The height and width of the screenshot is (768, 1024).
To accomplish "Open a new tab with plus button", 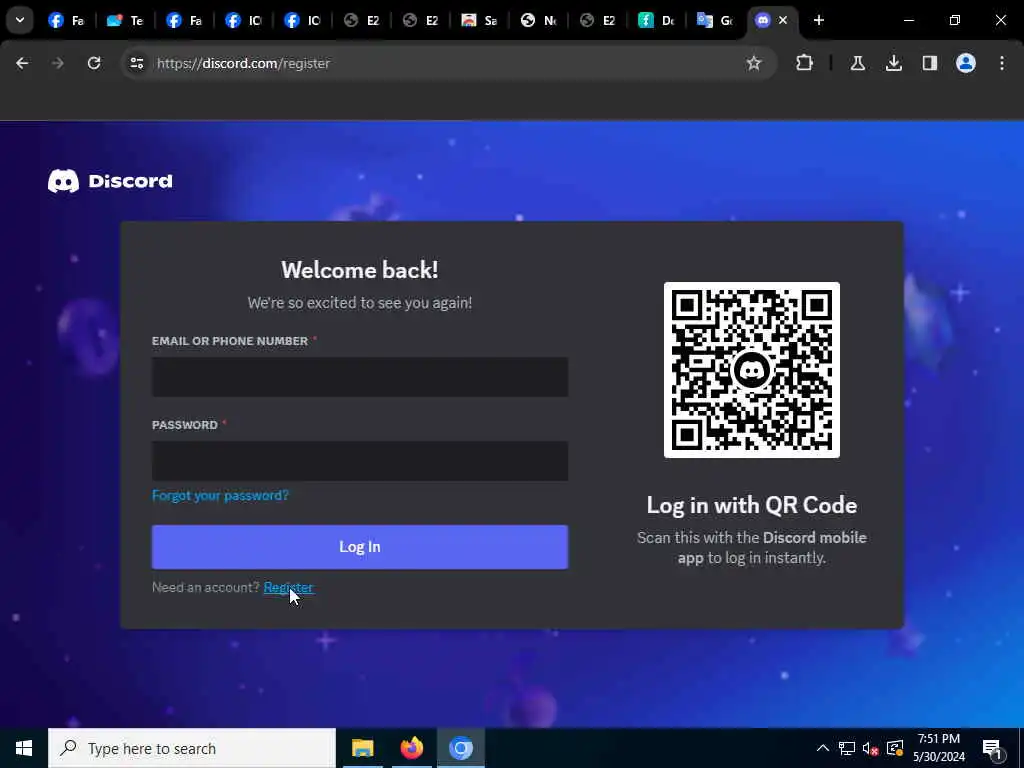I will tap(818, 20).
